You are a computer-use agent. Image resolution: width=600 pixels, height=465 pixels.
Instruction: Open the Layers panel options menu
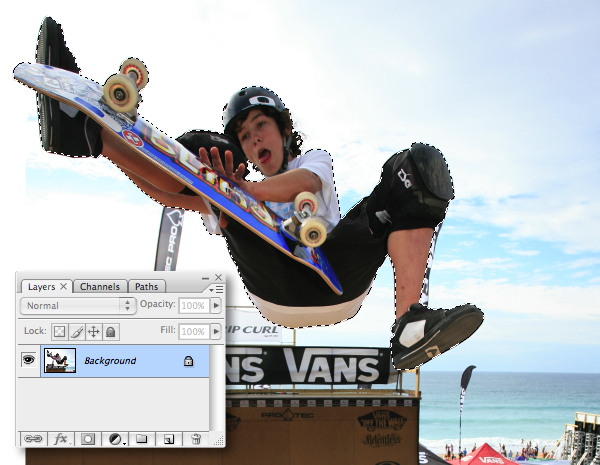(x=217, y=290)
